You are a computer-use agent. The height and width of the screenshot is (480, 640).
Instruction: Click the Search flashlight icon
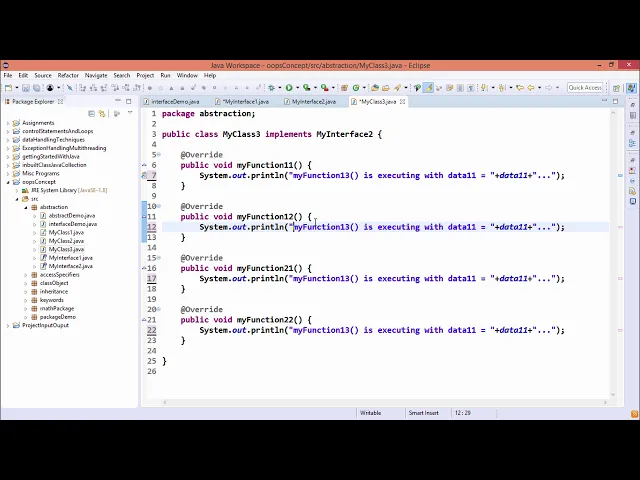[397, 87]
